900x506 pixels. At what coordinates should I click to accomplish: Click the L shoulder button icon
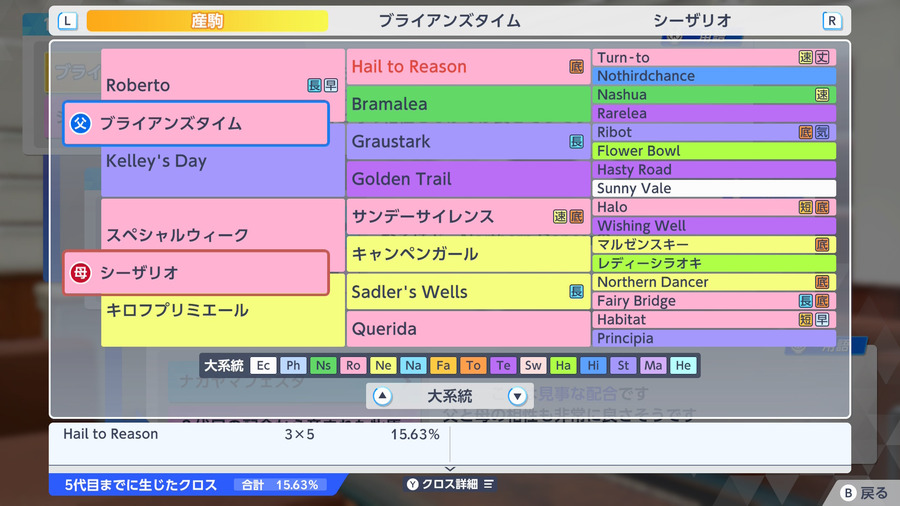coord(68,21)
